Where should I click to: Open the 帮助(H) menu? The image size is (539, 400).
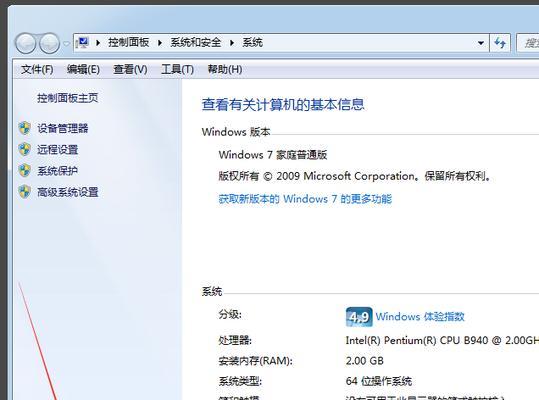pyautogui.click(x=225, y=69)
